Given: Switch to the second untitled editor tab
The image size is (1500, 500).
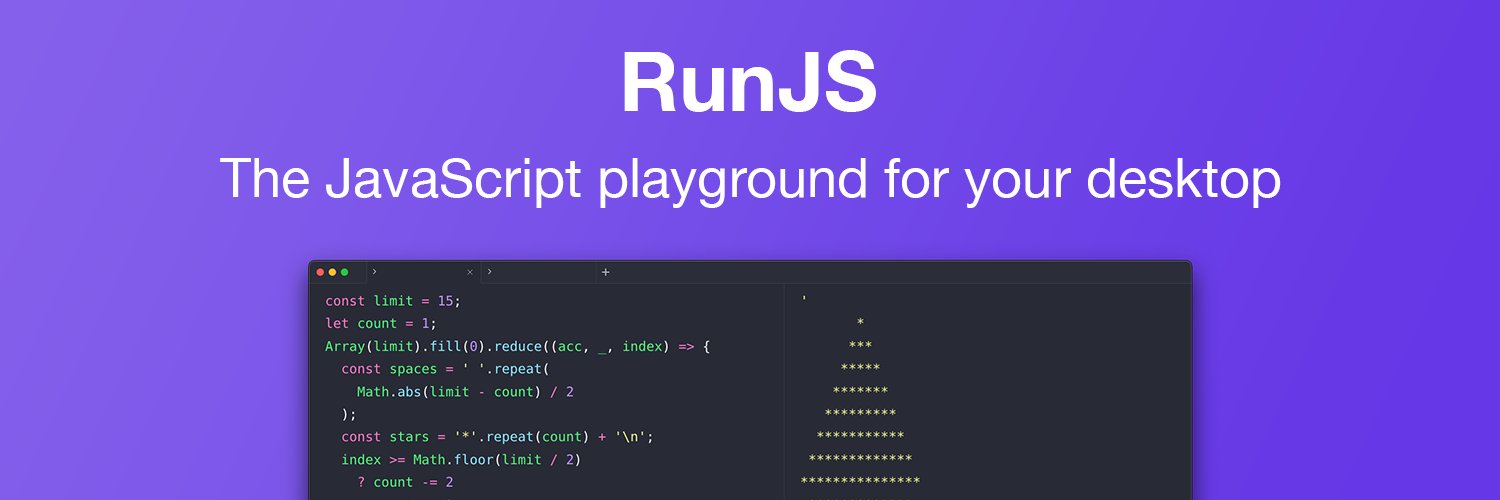Looking at the screenshot, I should pyautogui.click(x=539, y=272).
